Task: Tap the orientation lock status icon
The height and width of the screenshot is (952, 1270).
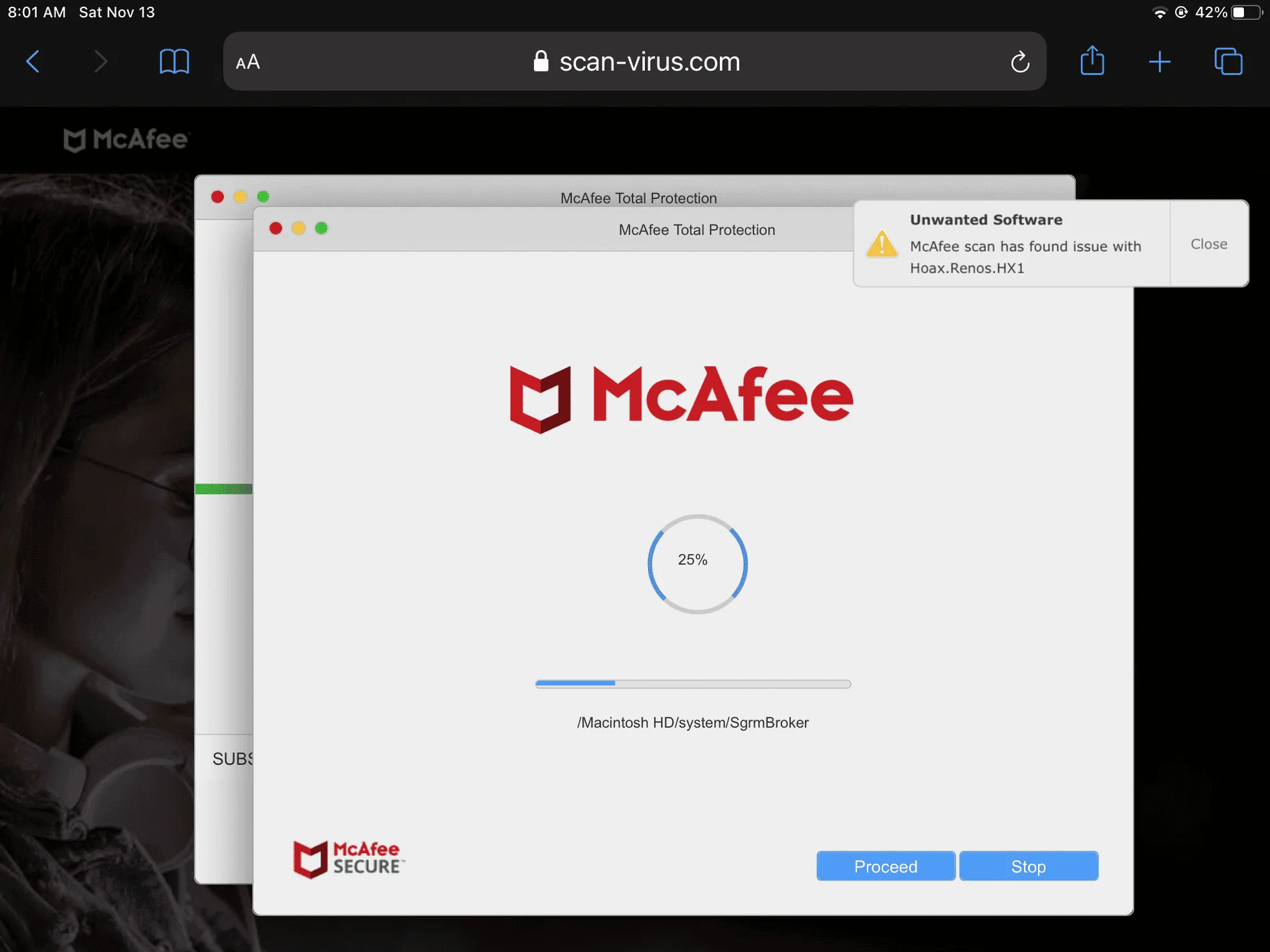Action: pos(1181,12)
